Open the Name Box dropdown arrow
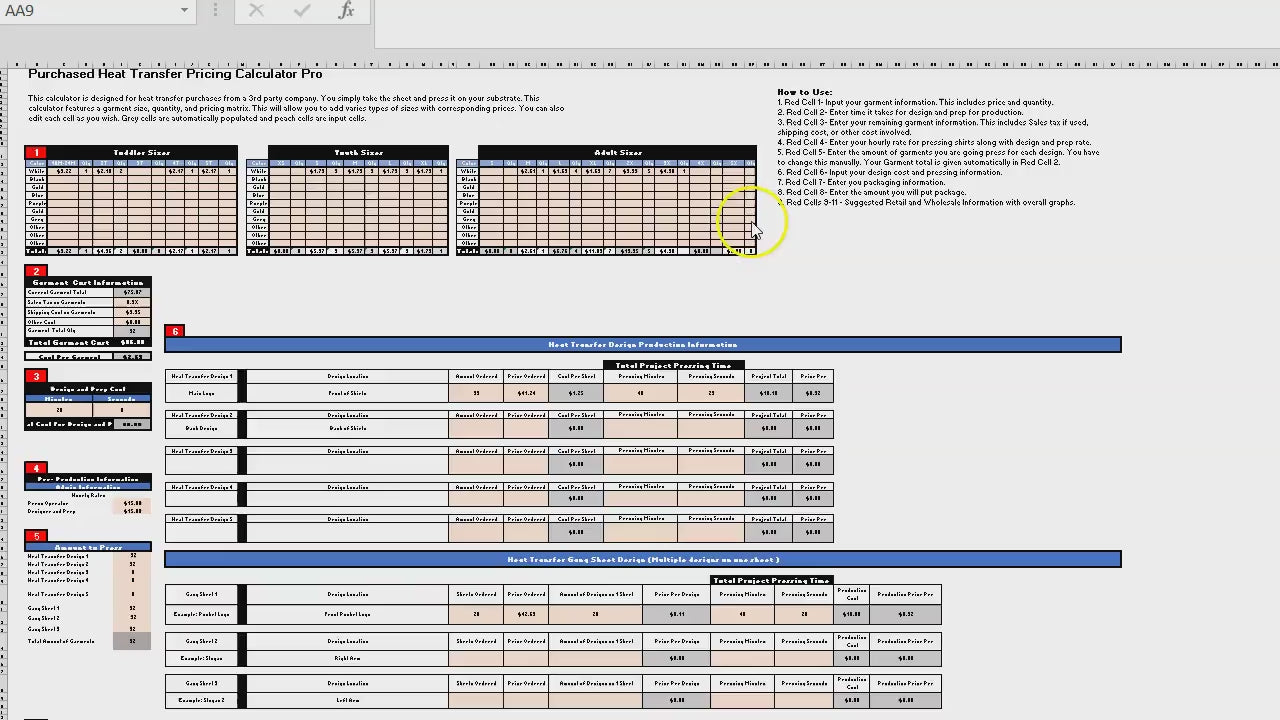This screenshot has height=720, width=1280. coord(184,11)
